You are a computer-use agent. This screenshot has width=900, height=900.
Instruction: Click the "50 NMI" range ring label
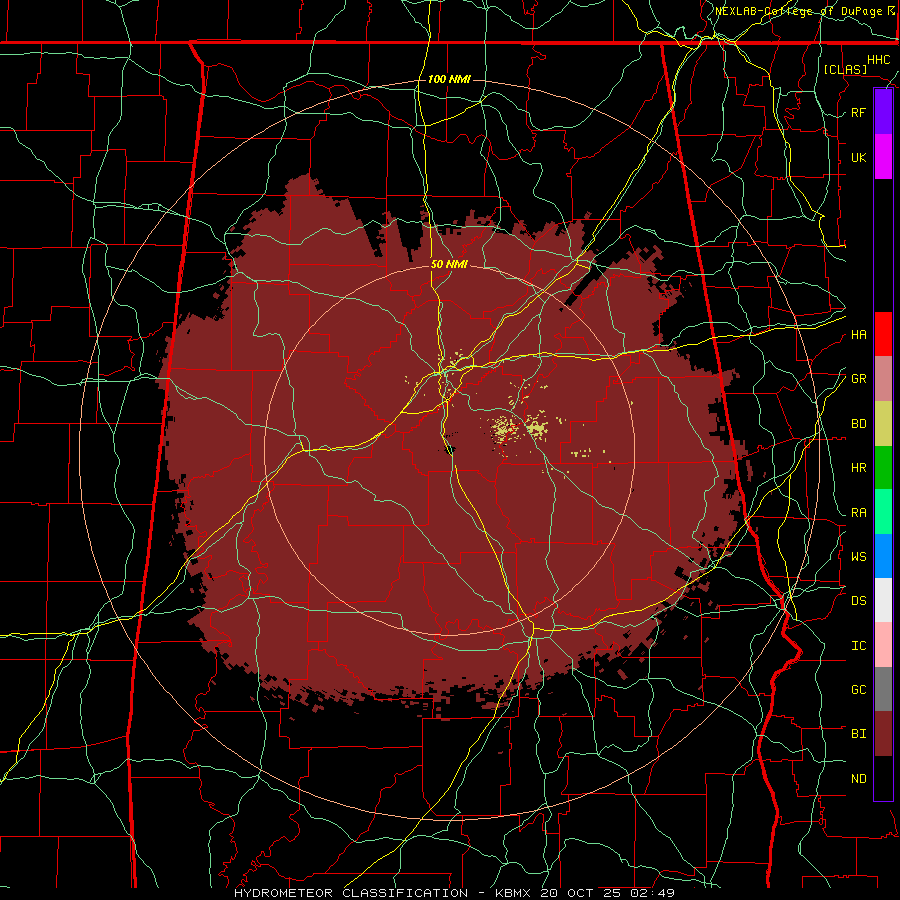(449, 265)
